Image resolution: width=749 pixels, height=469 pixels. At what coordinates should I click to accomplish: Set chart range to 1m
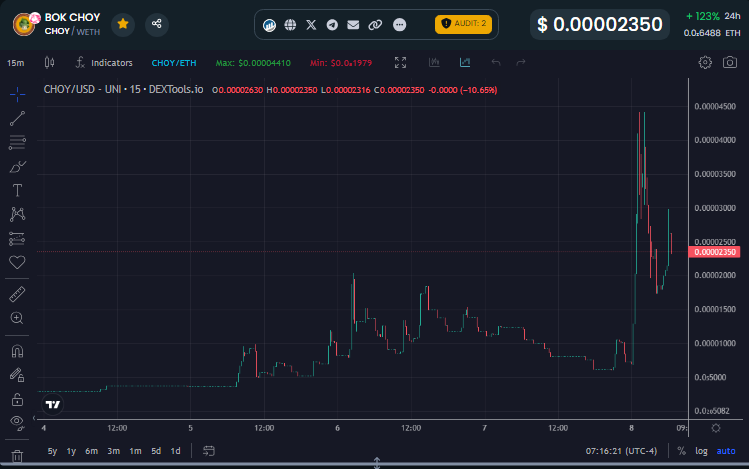(135, 451)
